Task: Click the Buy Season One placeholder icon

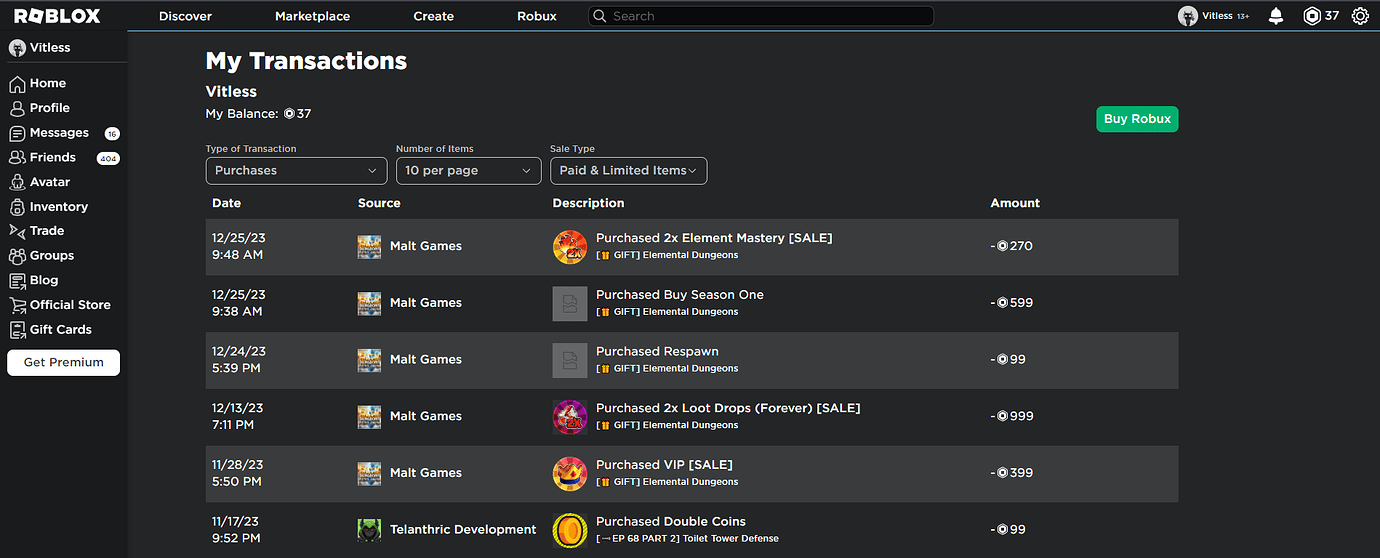Action: click(570, 304)
